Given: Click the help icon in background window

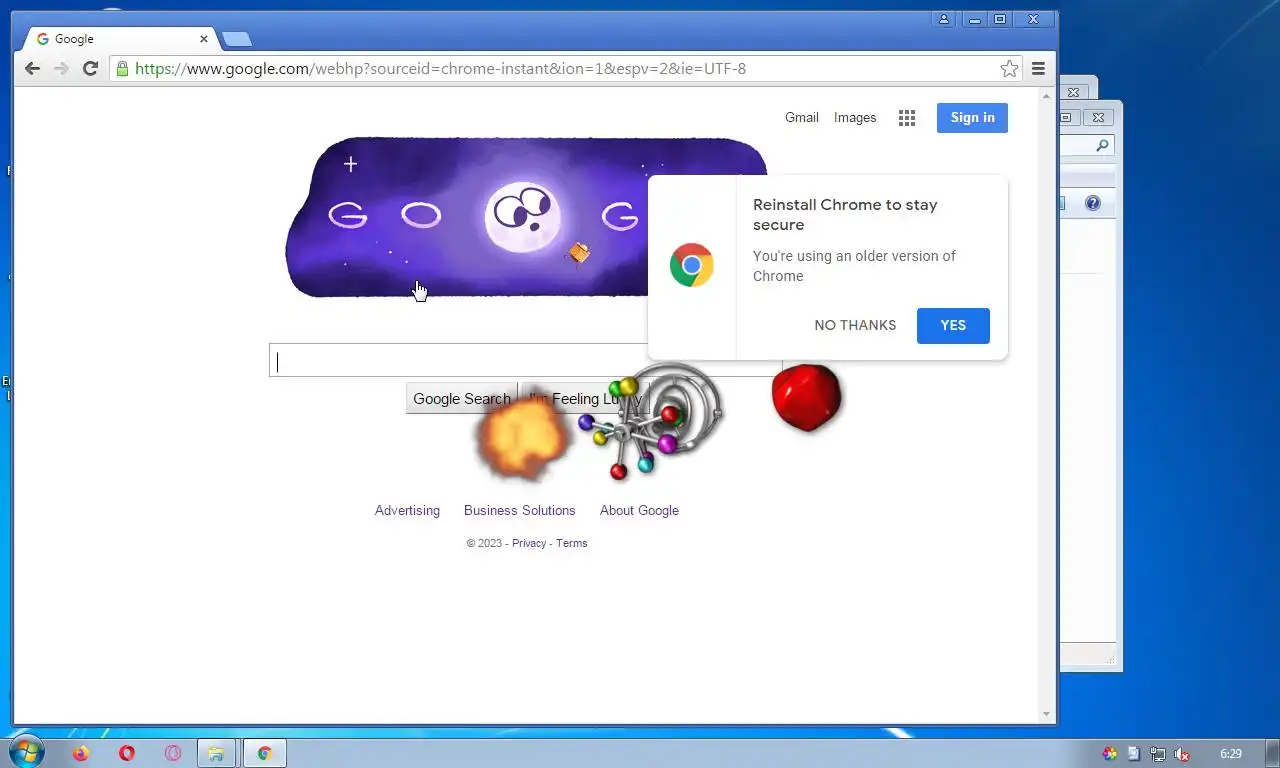Looking at the screenshot, I should (1093, 203).
